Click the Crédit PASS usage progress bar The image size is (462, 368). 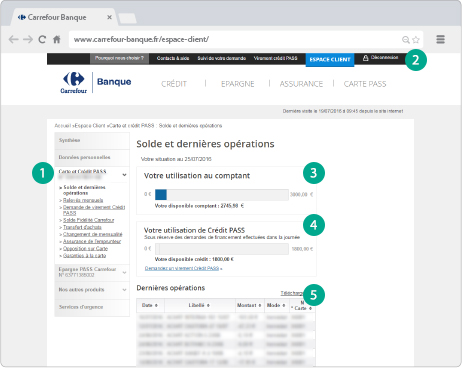222,249
